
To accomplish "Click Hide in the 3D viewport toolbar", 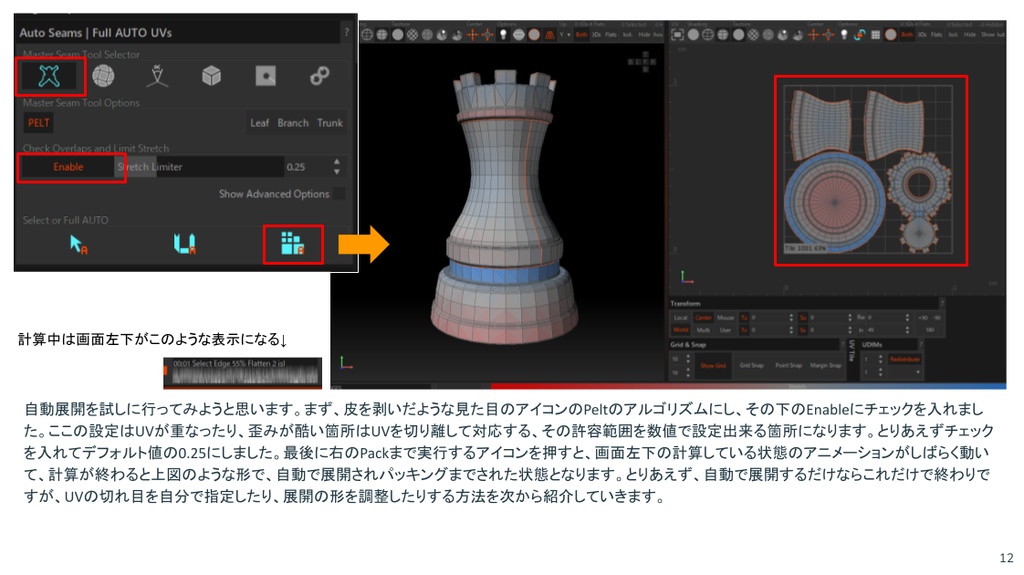I will pyautogui.click(x=644, y=35).
